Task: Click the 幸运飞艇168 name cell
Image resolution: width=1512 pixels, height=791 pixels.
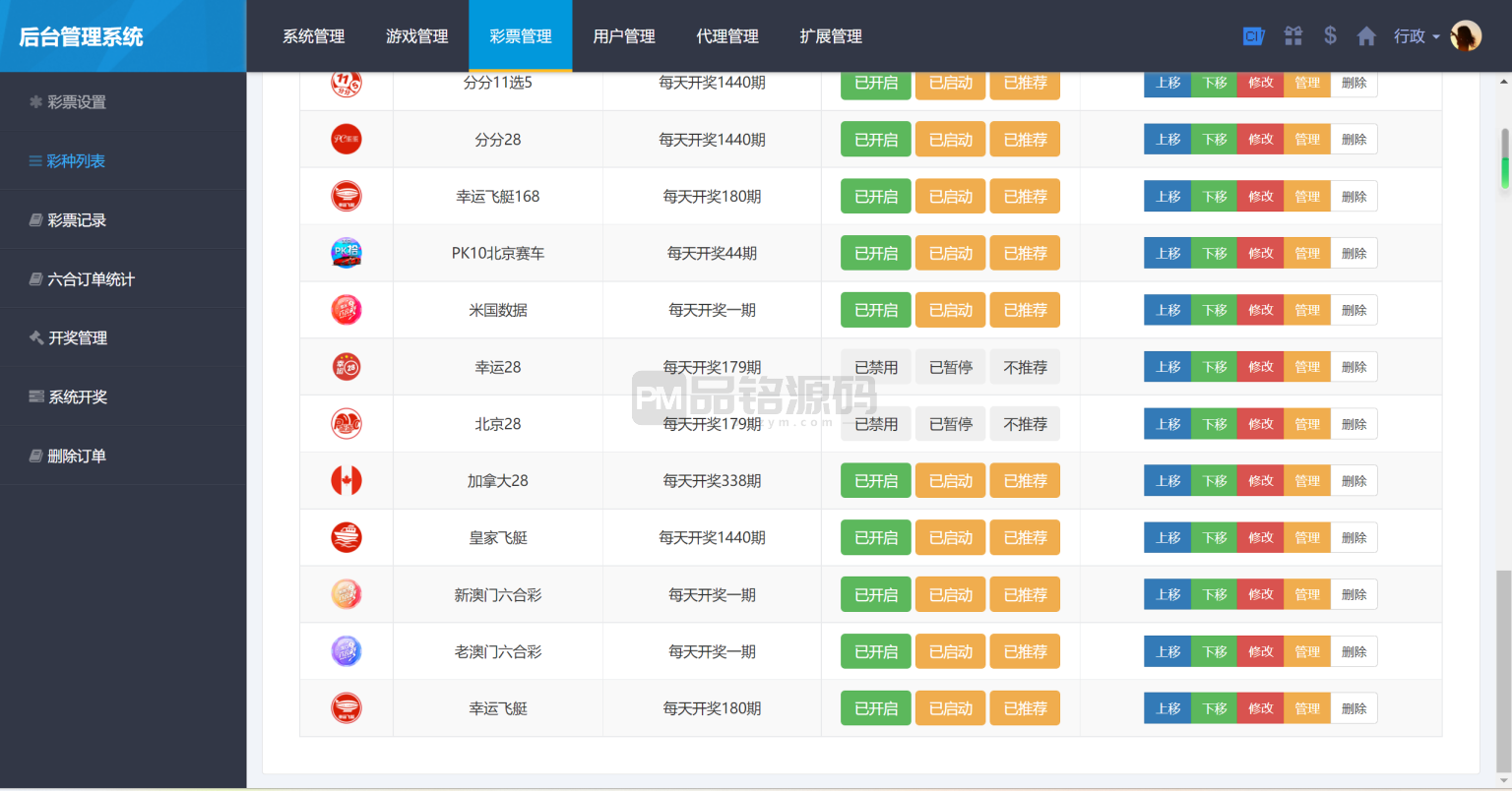Action: click(x=498, y=197)
